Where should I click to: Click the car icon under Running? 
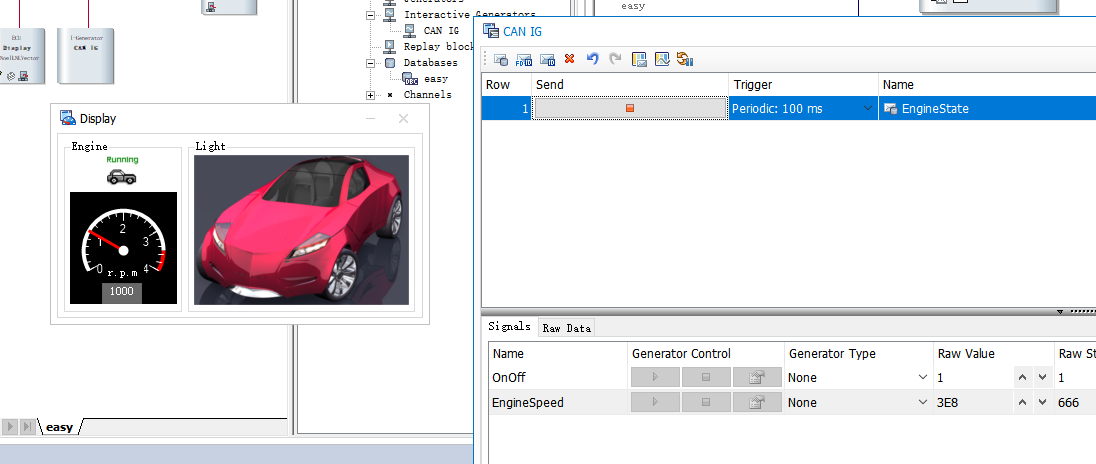coord(122,177)
